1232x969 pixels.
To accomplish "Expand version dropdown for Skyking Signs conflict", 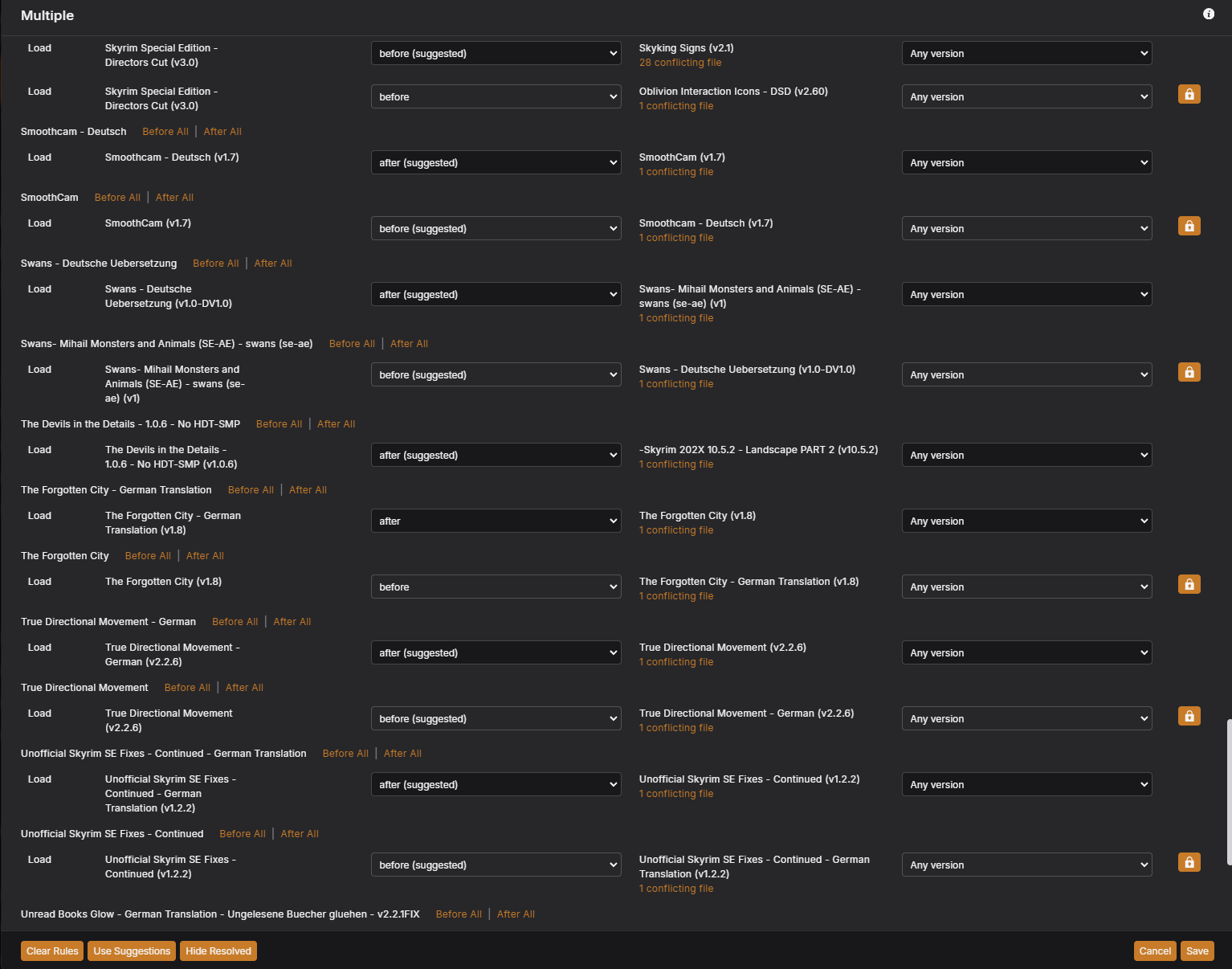I will (x=1026, y=54).
